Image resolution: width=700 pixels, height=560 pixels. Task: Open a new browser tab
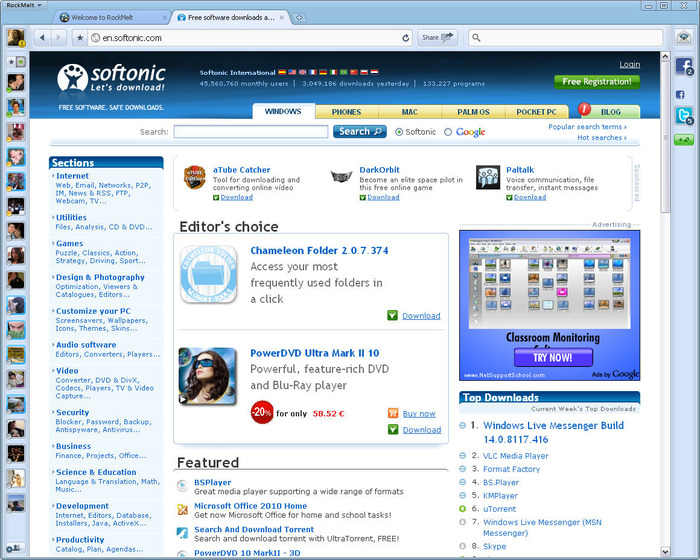pyautogui.click(x=299, y=18)
